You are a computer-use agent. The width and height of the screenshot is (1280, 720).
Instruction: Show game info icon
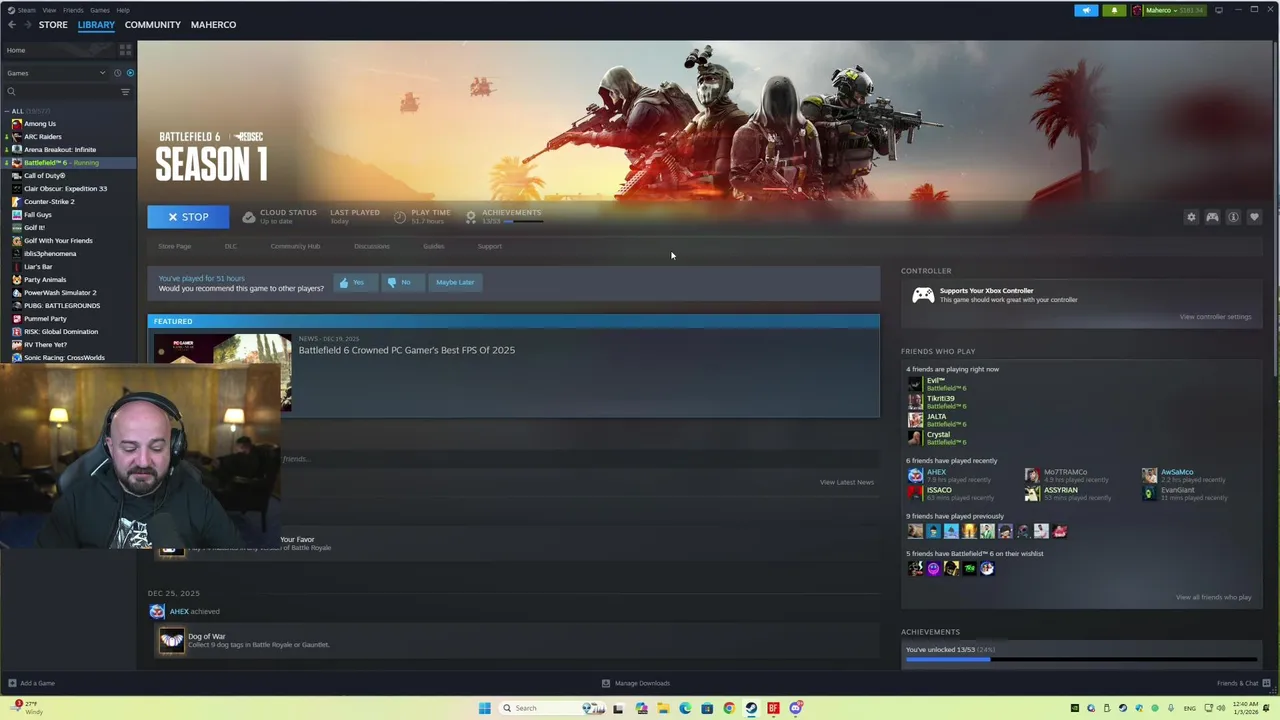pyautogui.click(x=1233, y=217)
